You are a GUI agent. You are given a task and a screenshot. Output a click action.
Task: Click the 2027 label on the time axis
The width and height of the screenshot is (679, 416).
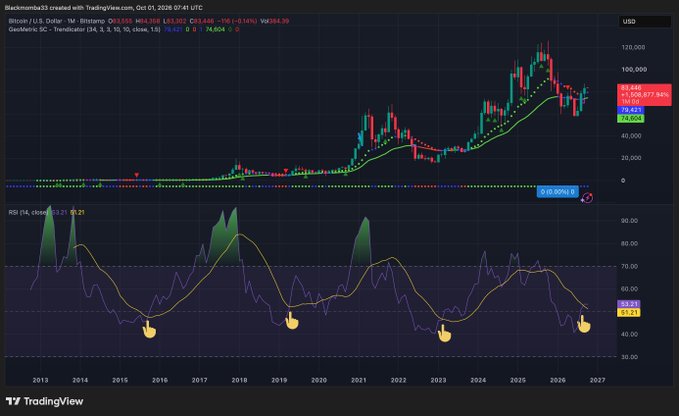pyautogui.click(x=598, y=380)
